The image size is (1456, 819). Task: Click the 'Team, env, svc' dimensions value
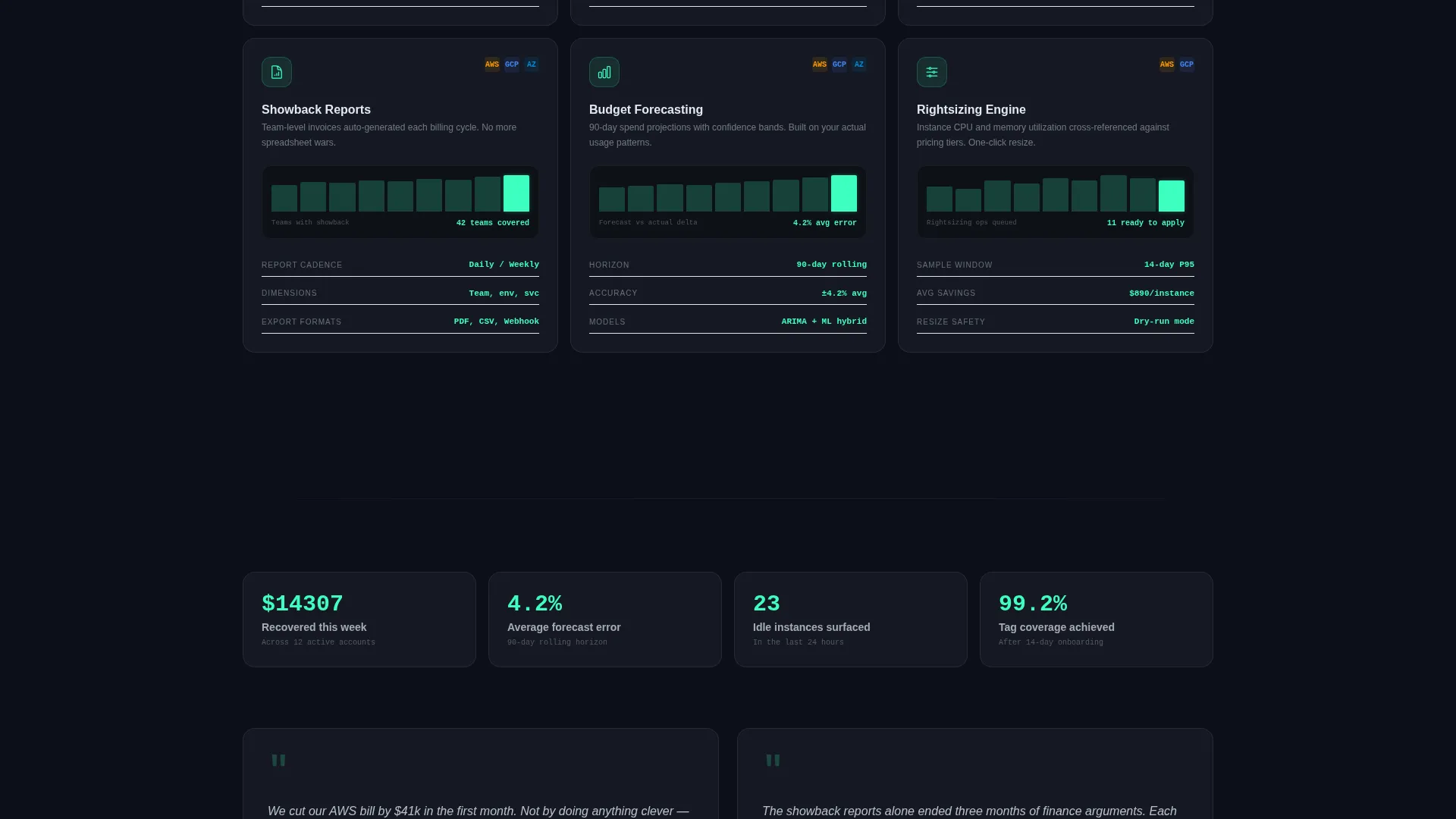(504, 293)
